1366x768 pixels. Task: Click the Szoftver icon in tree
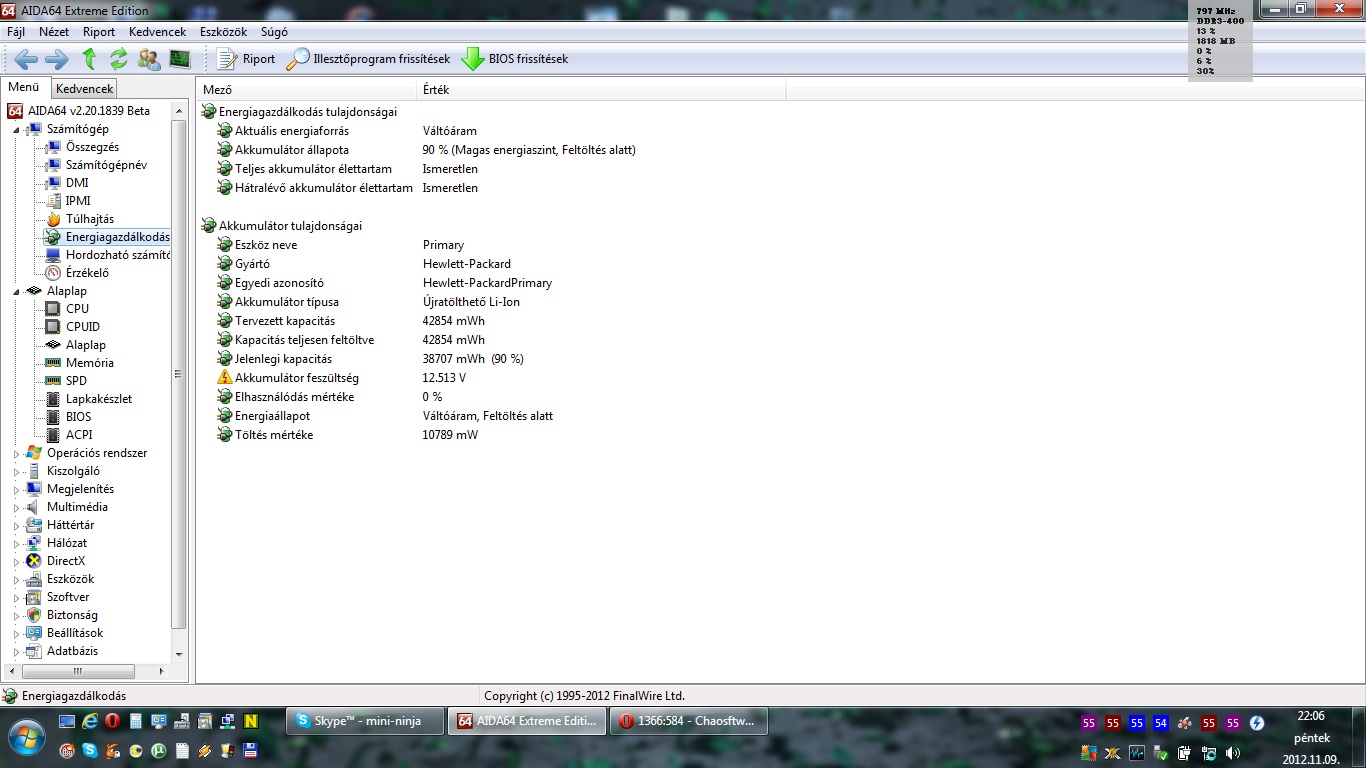[x=34, y=597]
